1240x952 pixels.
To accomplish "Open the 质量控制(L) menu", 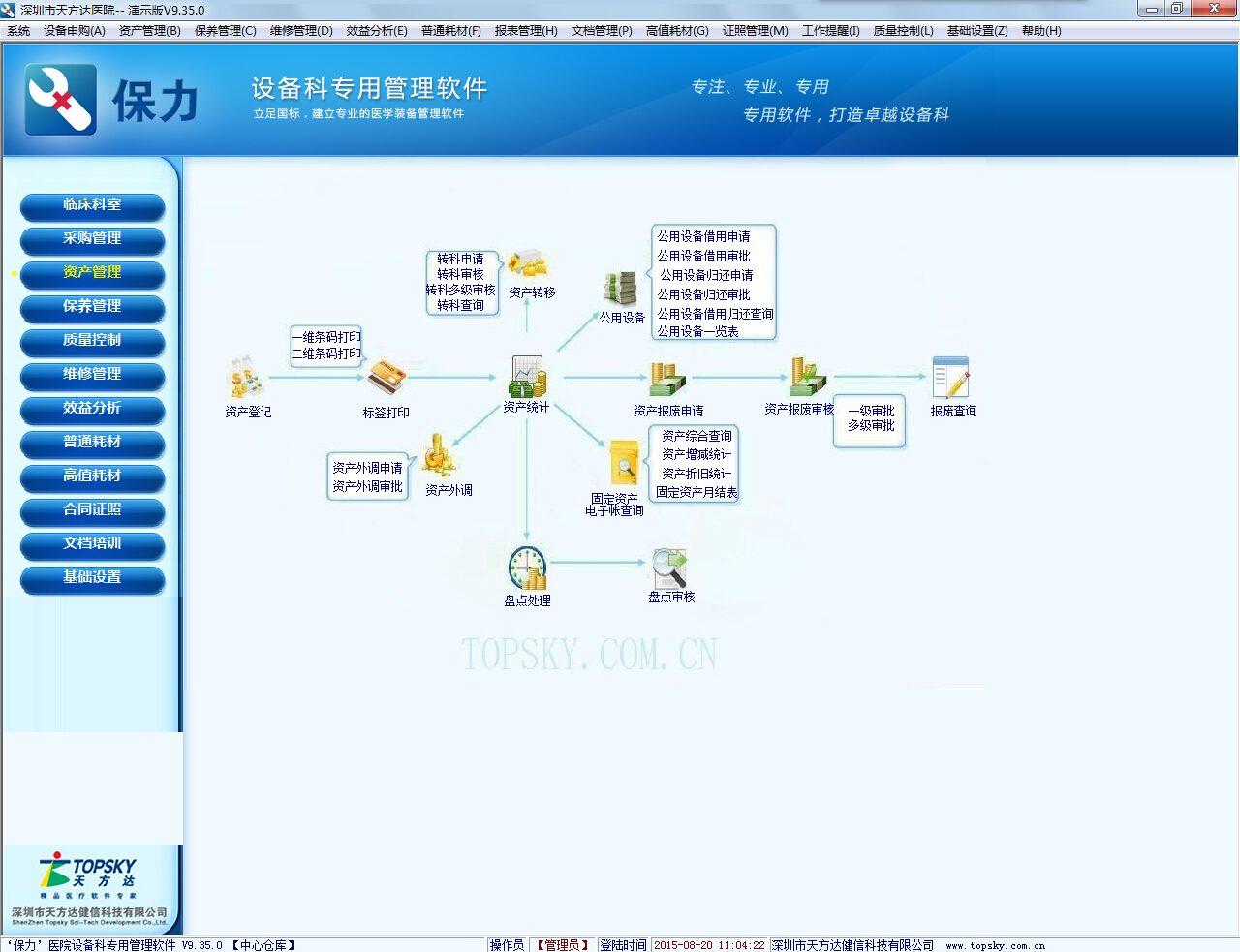I will pos(904,31).
